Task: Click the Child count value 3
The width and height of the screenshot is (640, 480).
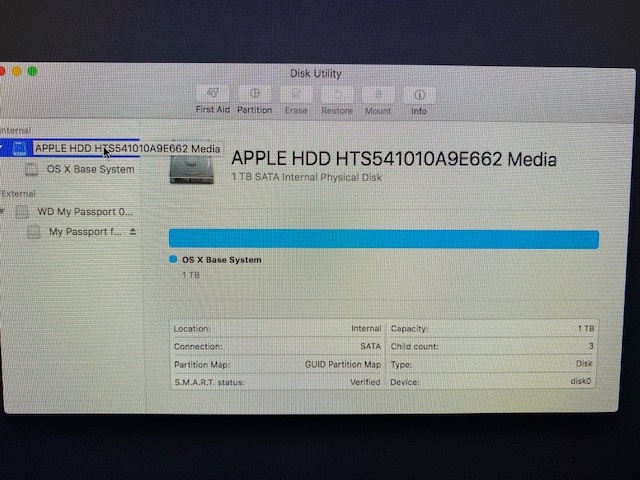Action: point(591,346)
